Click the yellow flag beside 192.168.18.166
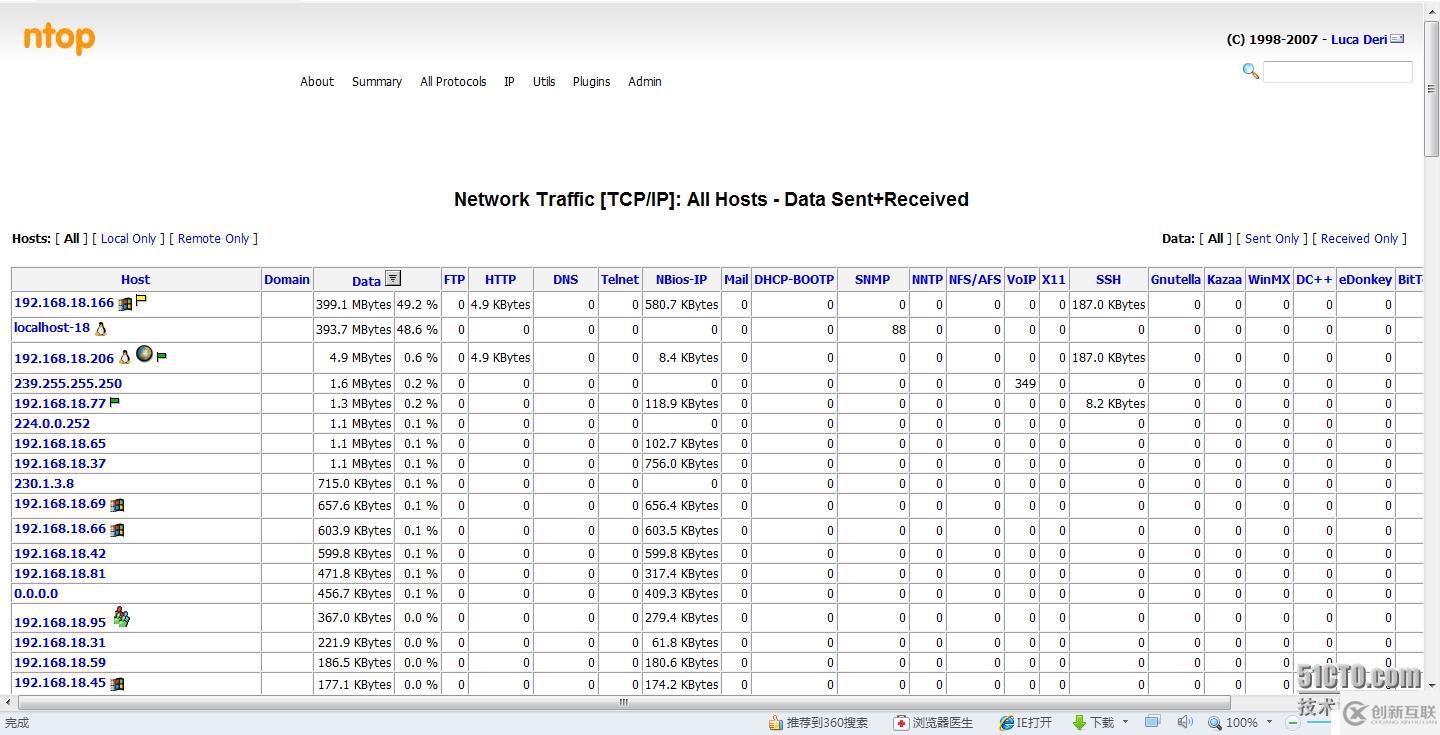This screenshot has height=735, width=1440. tap(141, 299)
